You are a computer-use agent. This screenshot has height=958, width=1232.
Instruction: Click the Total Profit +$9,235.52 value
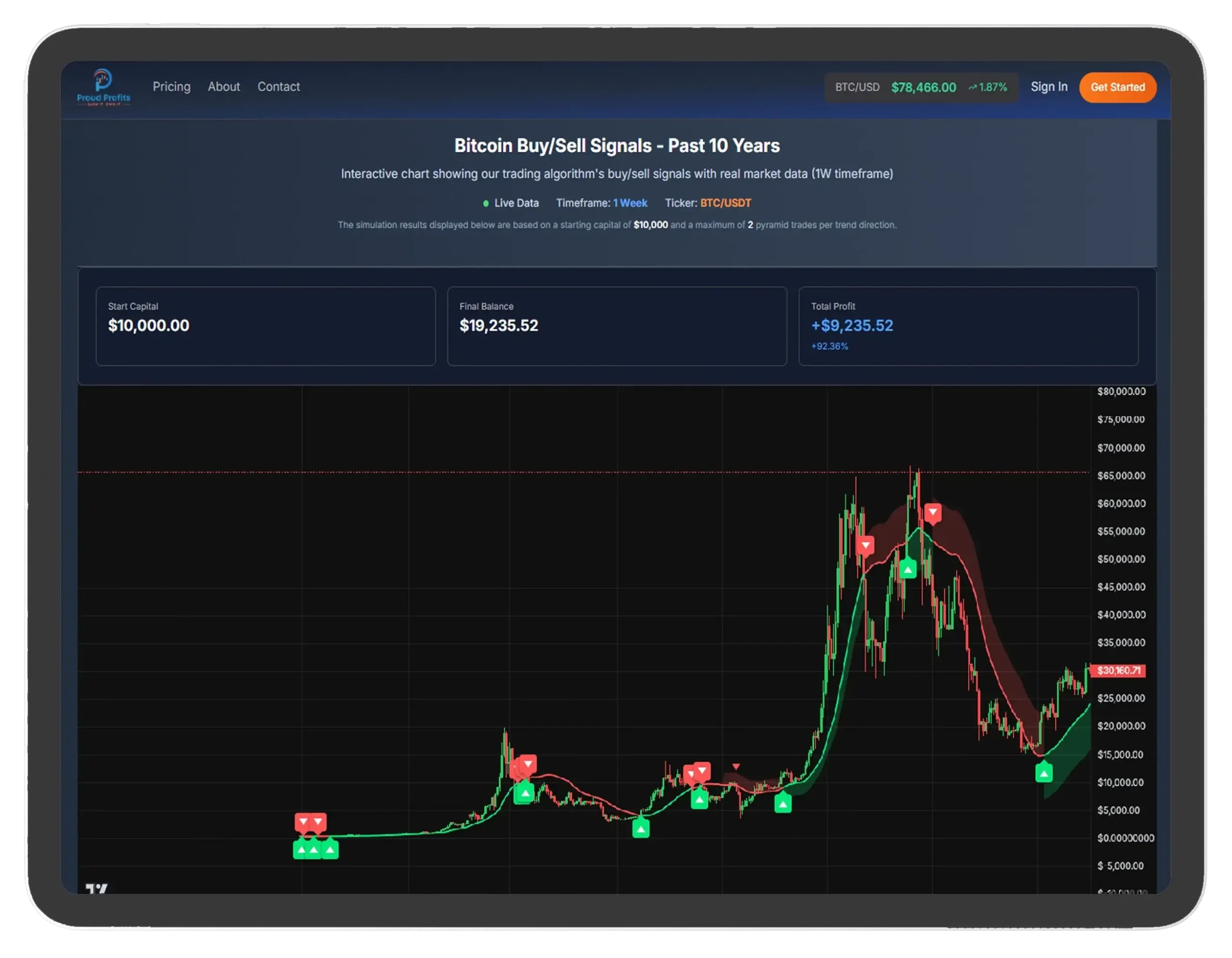(x=852, y=325)
